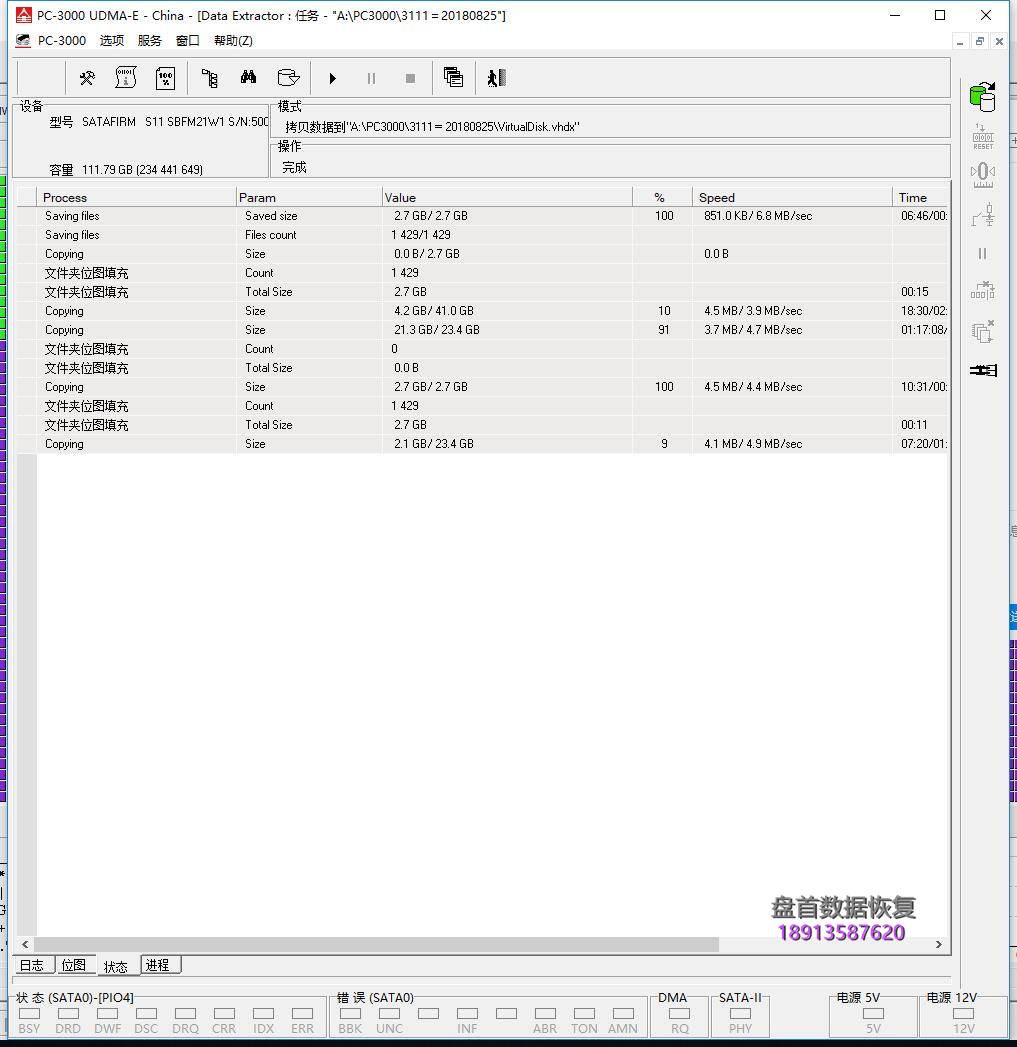This screenshot has height=1047, width=1017.
Task: Switch to the 日志 log tab
Action: point(31,965)
